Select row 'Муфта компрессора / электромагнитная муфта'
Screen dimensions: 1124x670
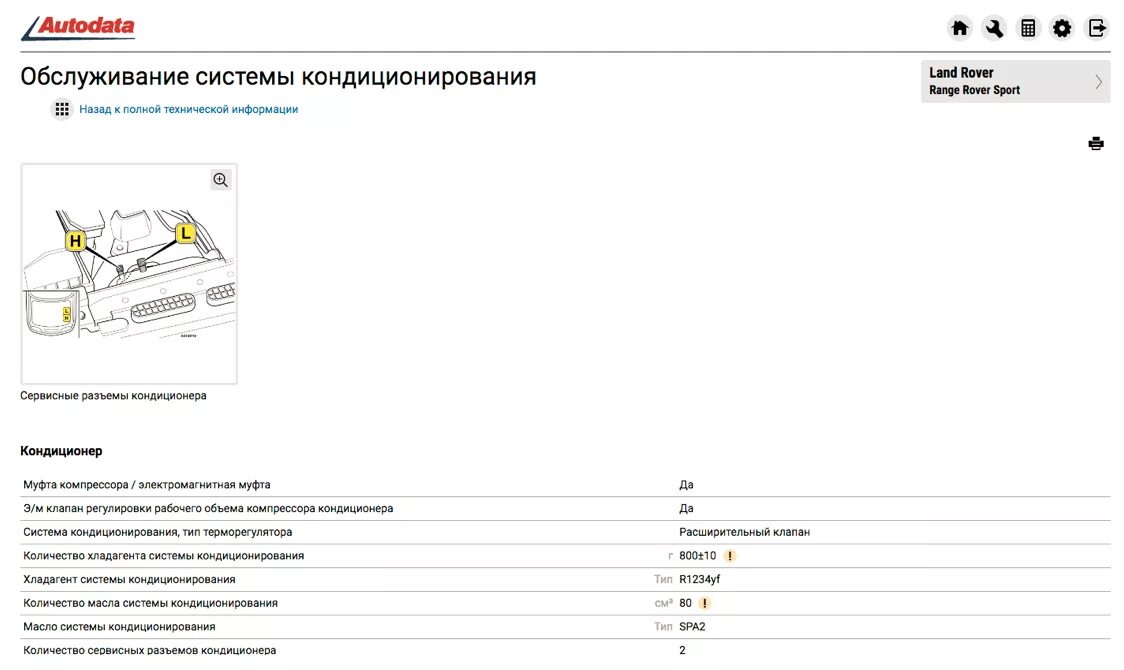pos(565,484)
